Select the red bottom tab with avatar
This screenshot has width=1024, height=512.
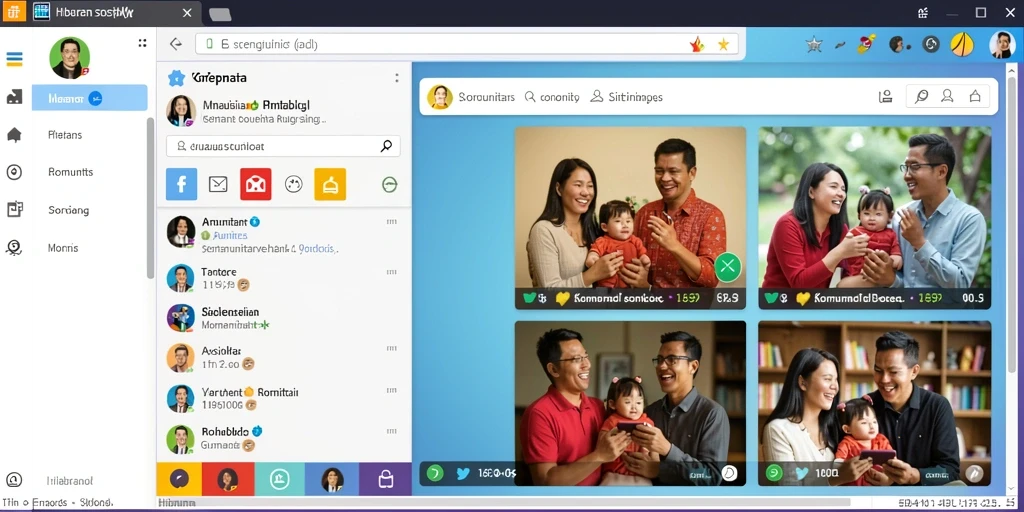[228, 479]
